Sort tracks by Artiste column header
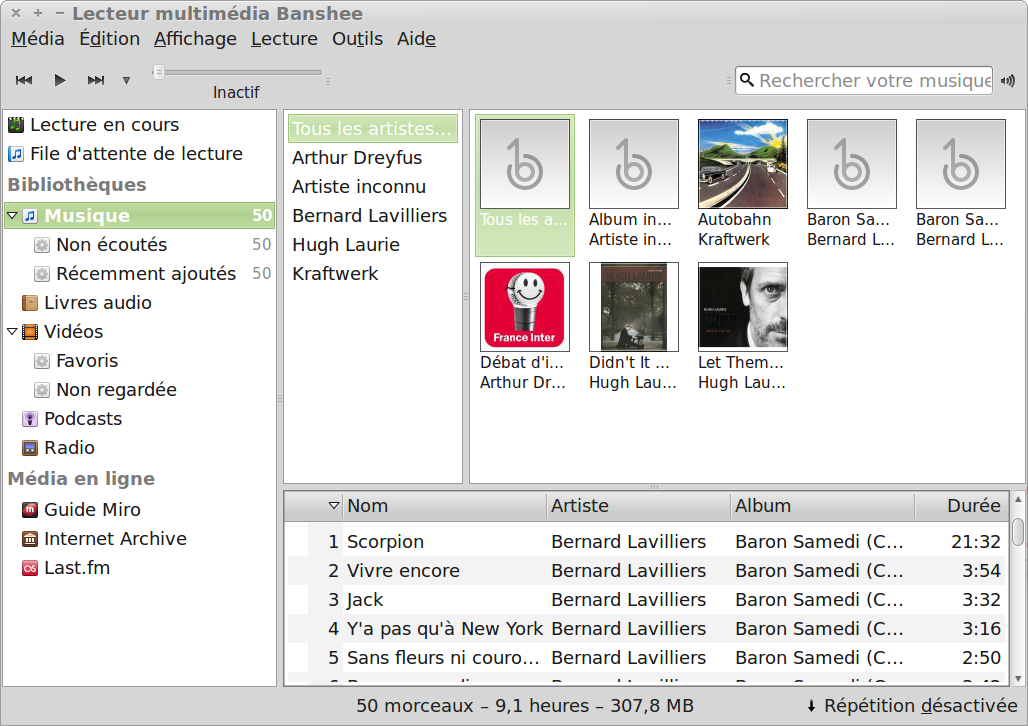Screen dimensions: 1028x726 click(639, 506)
